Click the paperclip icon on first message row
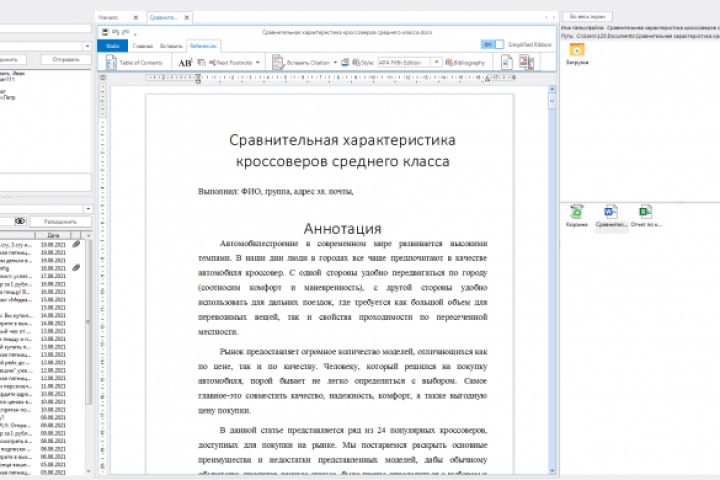Image resolution: width=720 pixels, height=480 pixels. tap(76, 244)
